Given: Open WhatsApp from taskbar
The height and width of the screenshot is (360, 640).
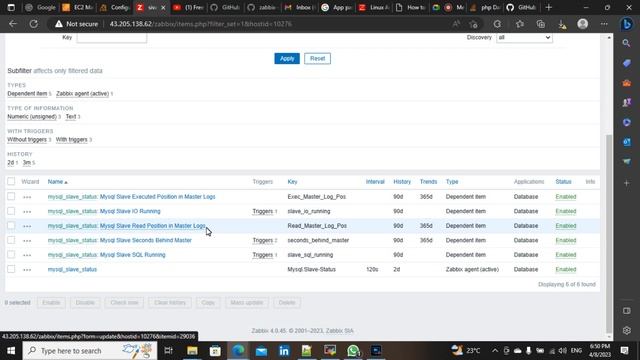Looking at the screenshot, I should pyautogui.click(x=353, y=351).
